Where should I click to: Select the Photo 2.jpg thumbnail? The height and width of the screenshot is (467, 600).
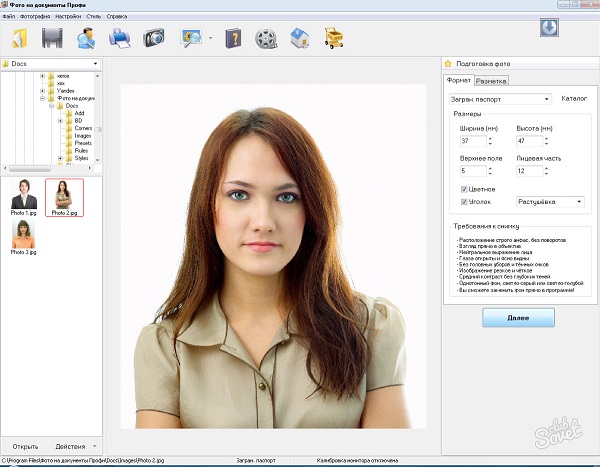(64, 198)
